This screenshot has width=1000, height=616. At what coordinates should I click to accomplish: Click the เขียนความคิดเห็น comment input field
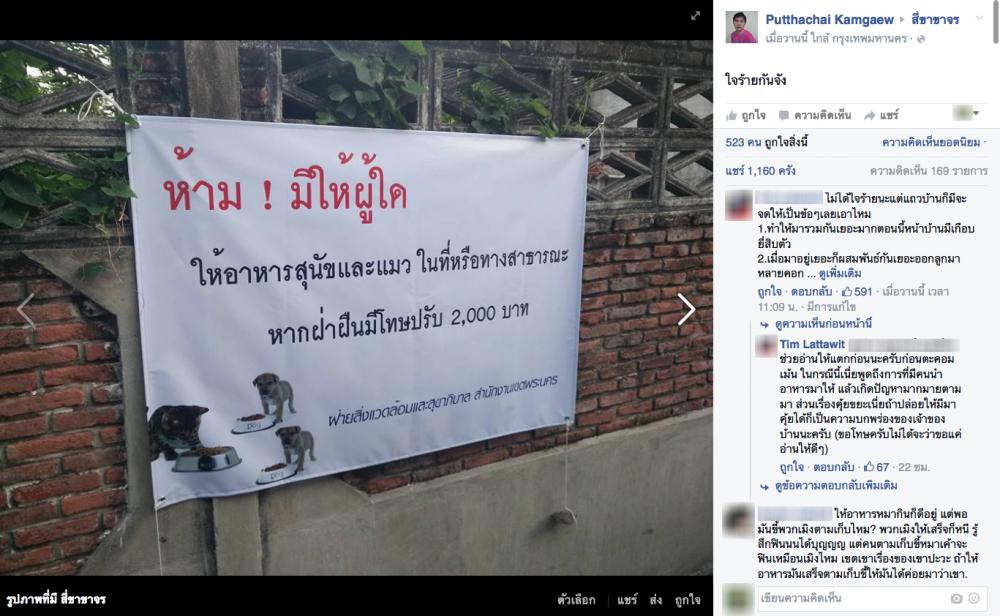pyautogui.click(x=852, y=598)
